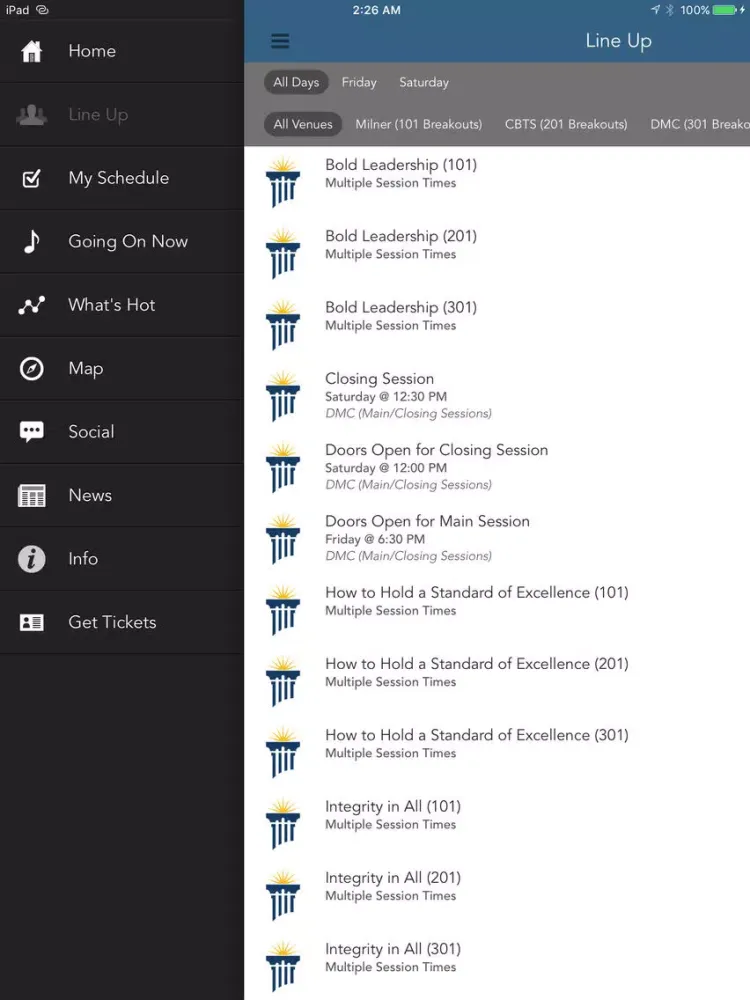The height and width of the screenshot is (1000, 750).
Task: Open the Info section
Action: pos(122,559)
